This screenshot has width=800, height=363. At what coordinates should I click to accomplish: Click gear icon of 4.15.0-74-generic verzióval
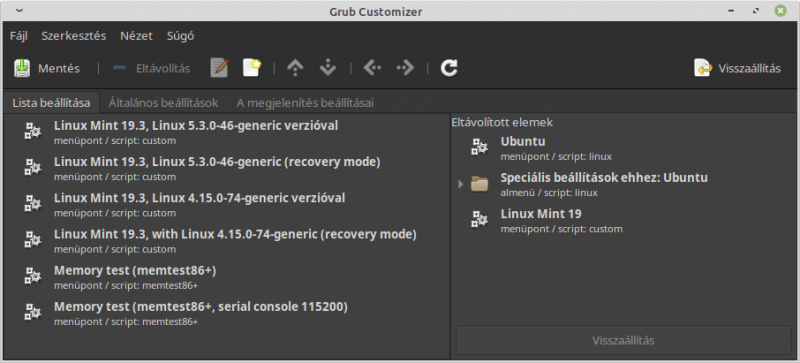[x=33, y=204]
